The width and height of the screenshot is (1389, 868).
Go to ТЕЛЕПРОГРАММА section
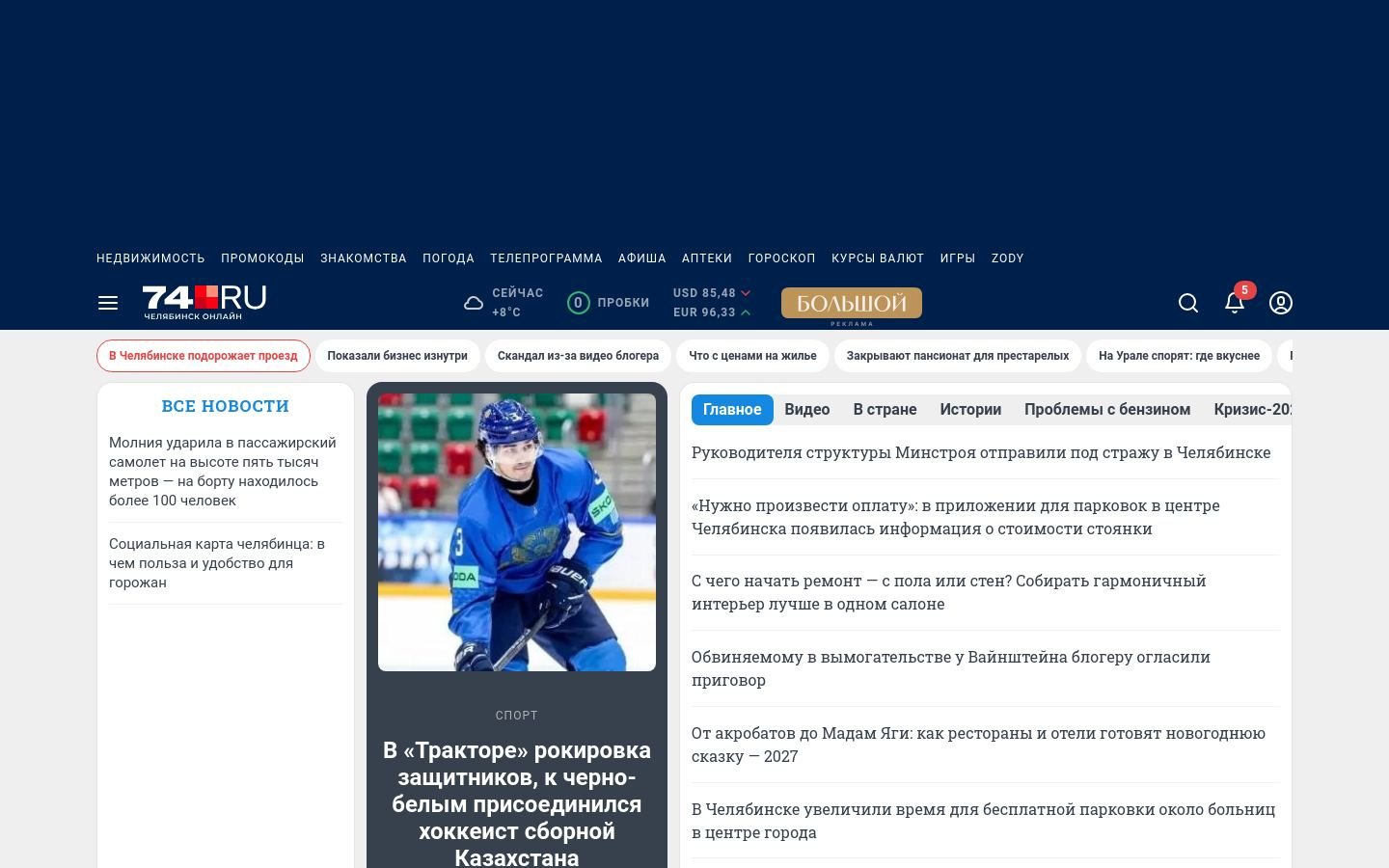[546, 258]
